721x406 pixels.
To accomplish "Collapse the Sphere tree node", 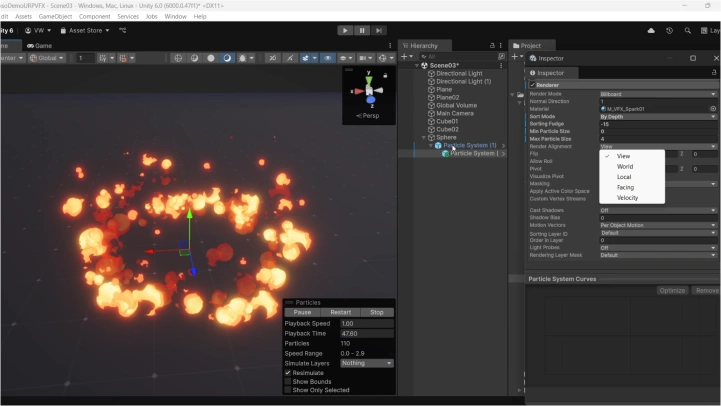I will point(424,137).
